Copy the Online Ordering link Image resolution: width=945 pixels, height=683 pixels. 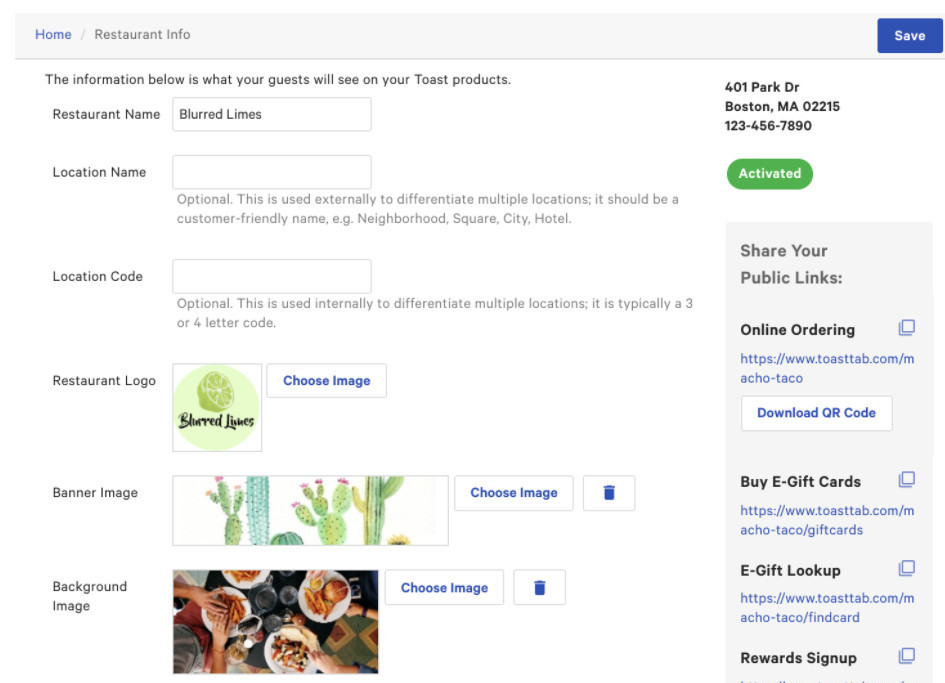pos(906,327)
